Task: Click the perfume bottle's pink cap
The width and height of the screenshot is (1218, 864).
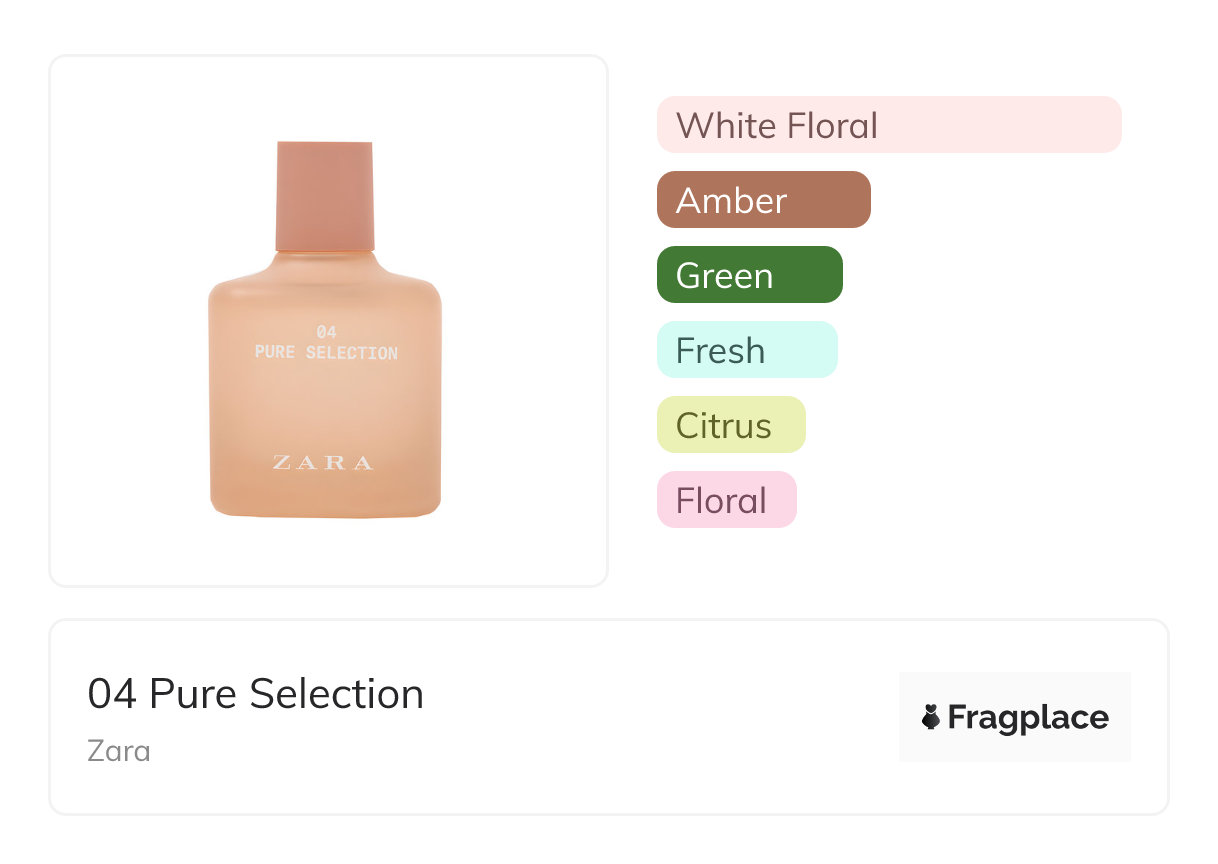Action: pyautogui.click(x=325, y=195)
